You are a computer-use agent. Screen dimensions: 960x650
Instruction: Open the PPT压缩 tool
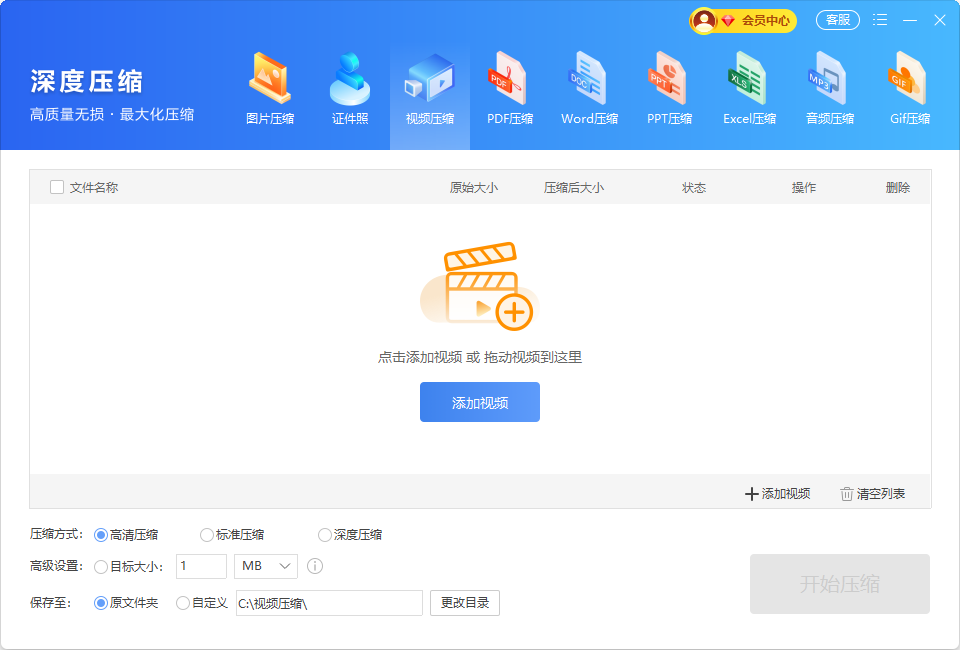click(669, 92)
